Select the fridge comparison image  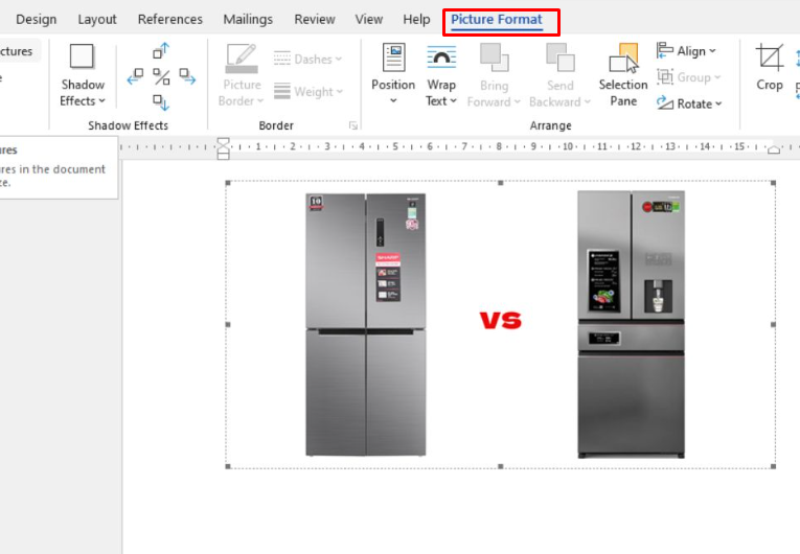point(501,324)
